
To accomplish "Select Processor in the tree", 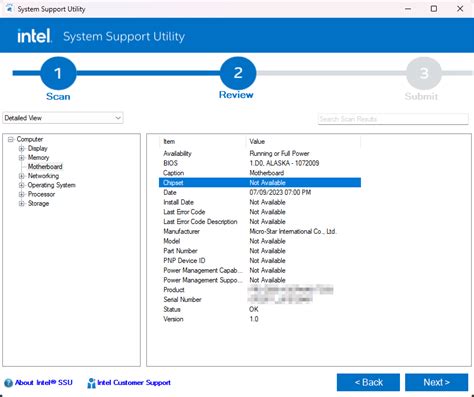I will pos(41,194).
